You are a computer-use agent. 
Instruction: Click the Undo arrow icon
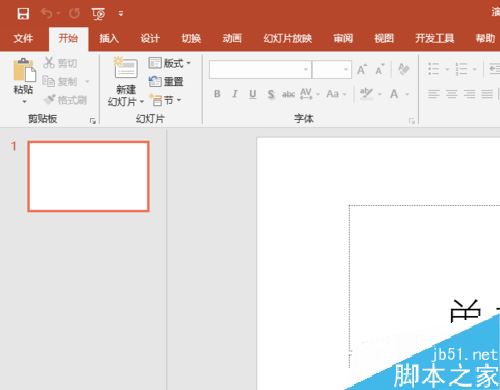(x=47, y=14)
